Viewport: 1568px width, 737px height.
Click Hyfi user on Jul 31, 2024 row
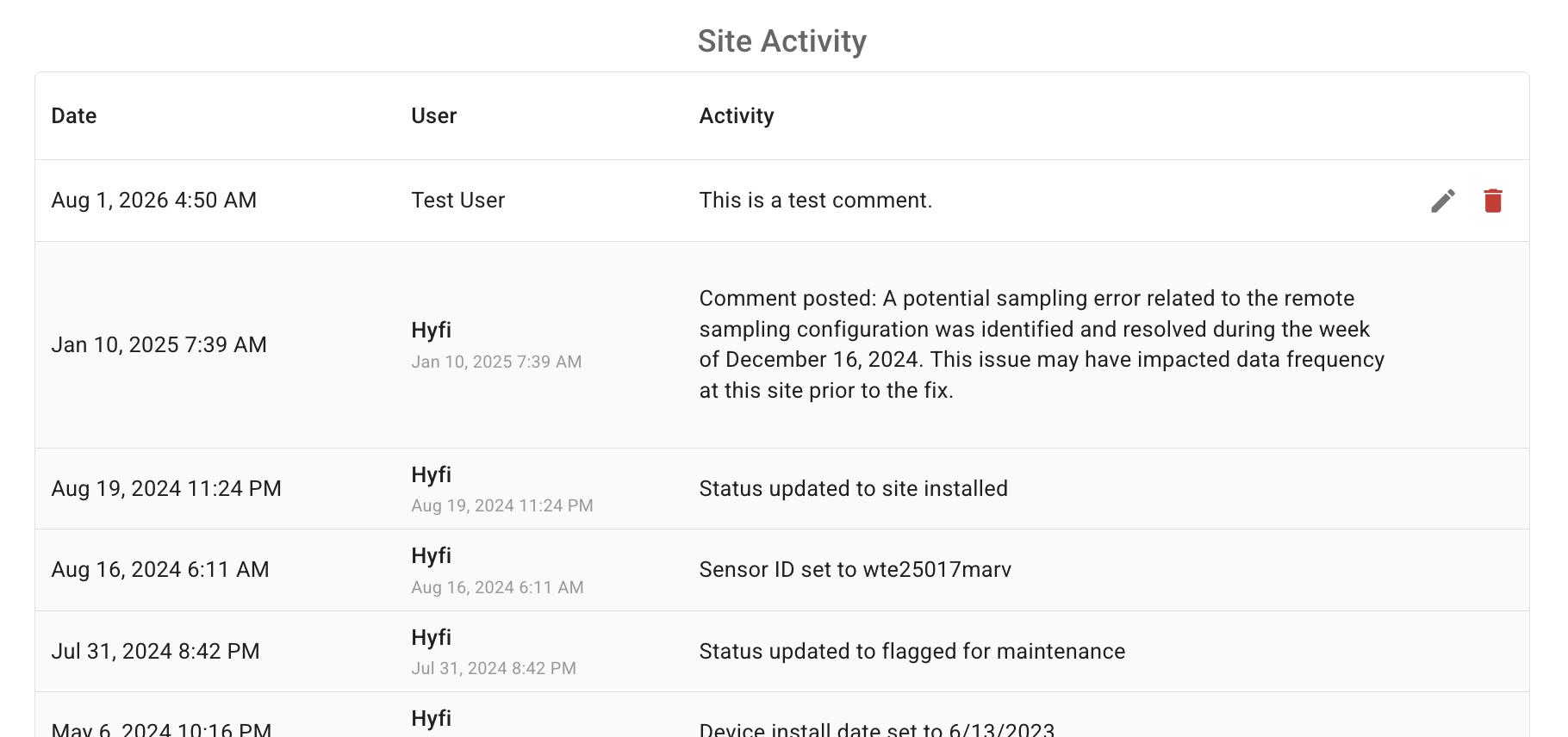coord(431,637)
